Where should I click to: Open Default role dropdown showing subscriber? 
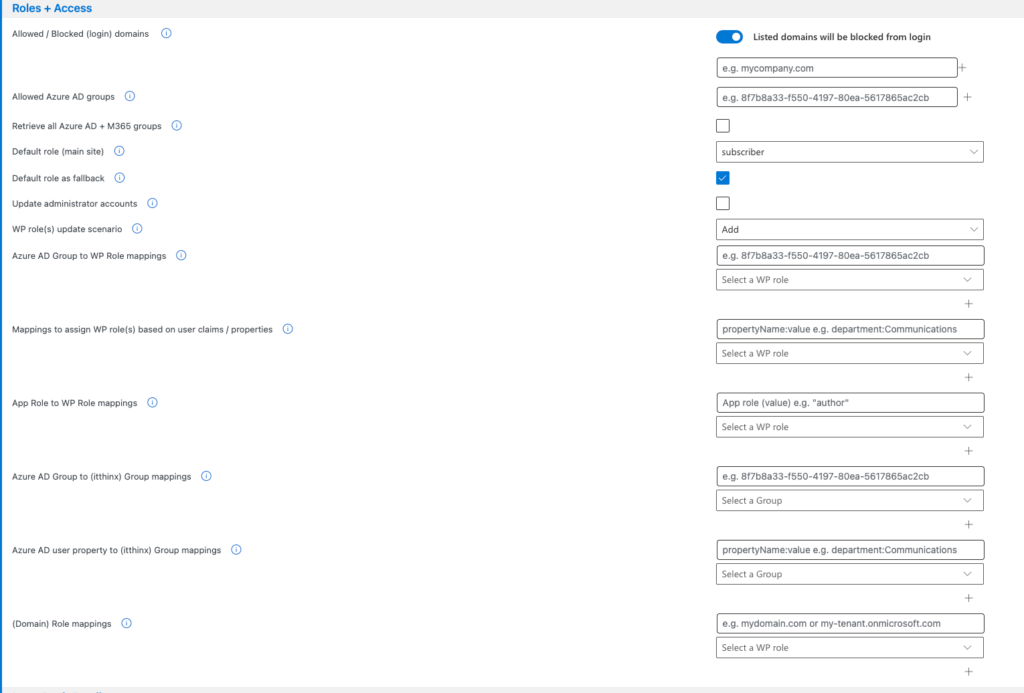(850, 152)
